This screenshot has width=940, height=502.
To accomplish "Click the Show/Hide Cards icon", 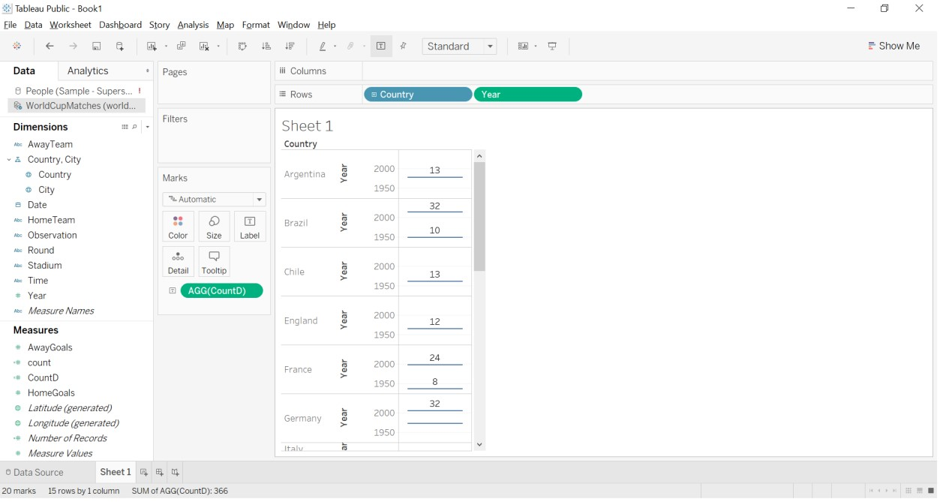I will point(523,46).
